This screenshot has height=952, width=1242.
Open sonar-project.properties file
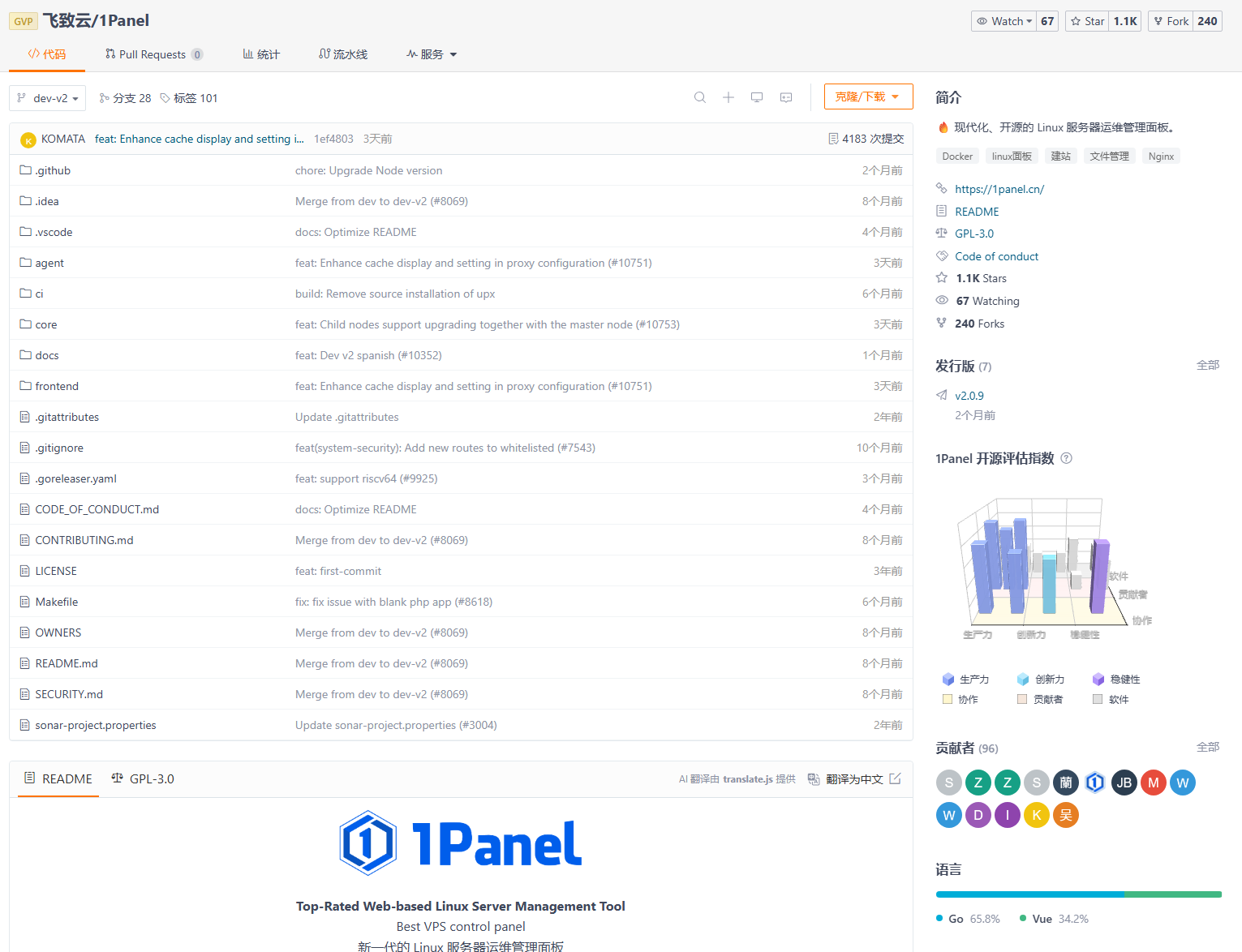pos(96,725)
